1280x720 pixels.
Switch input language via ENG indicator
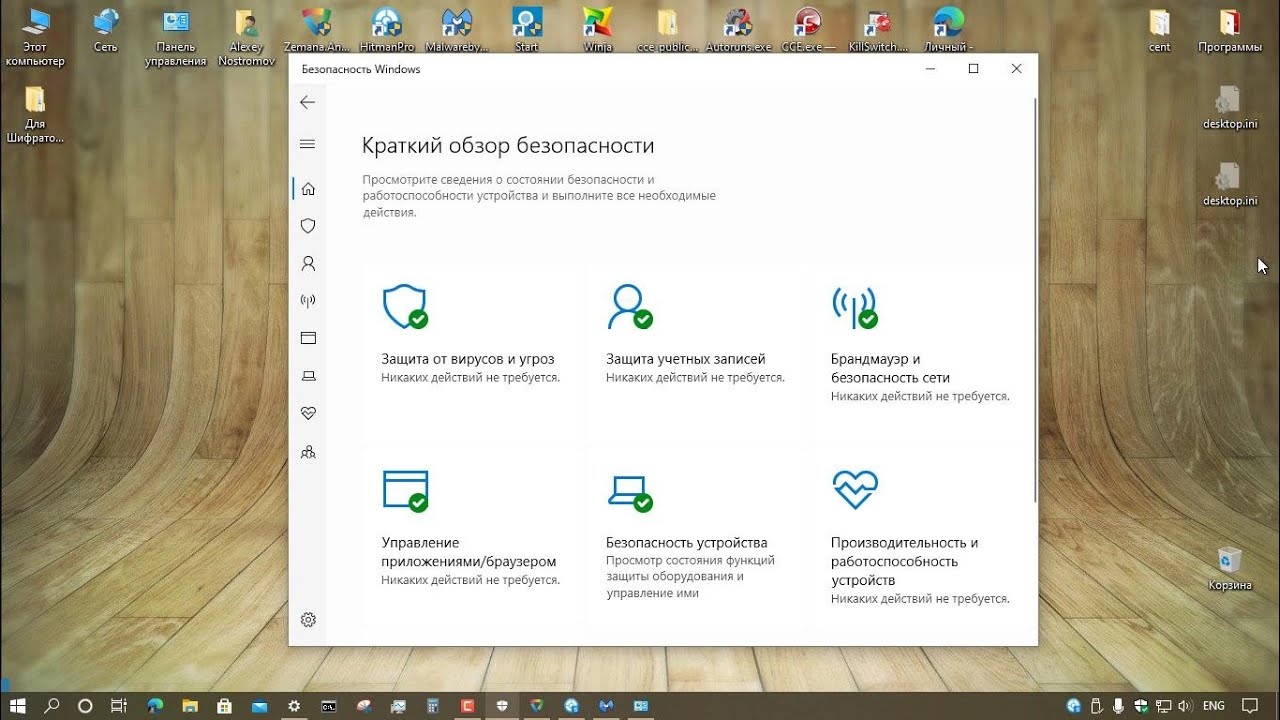1213,706
